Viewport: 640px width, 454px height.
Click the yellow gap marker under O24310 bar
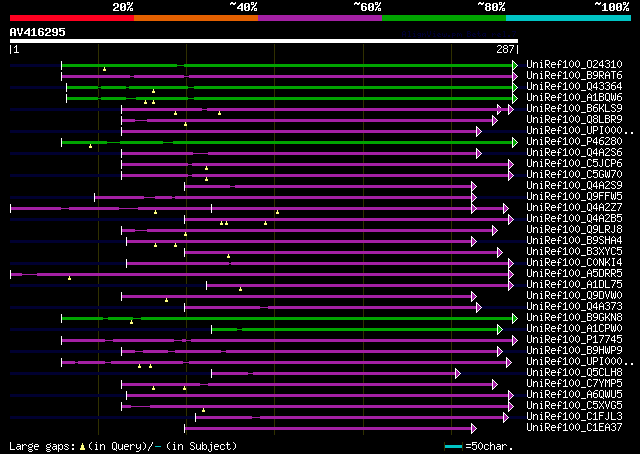[104, 69]
